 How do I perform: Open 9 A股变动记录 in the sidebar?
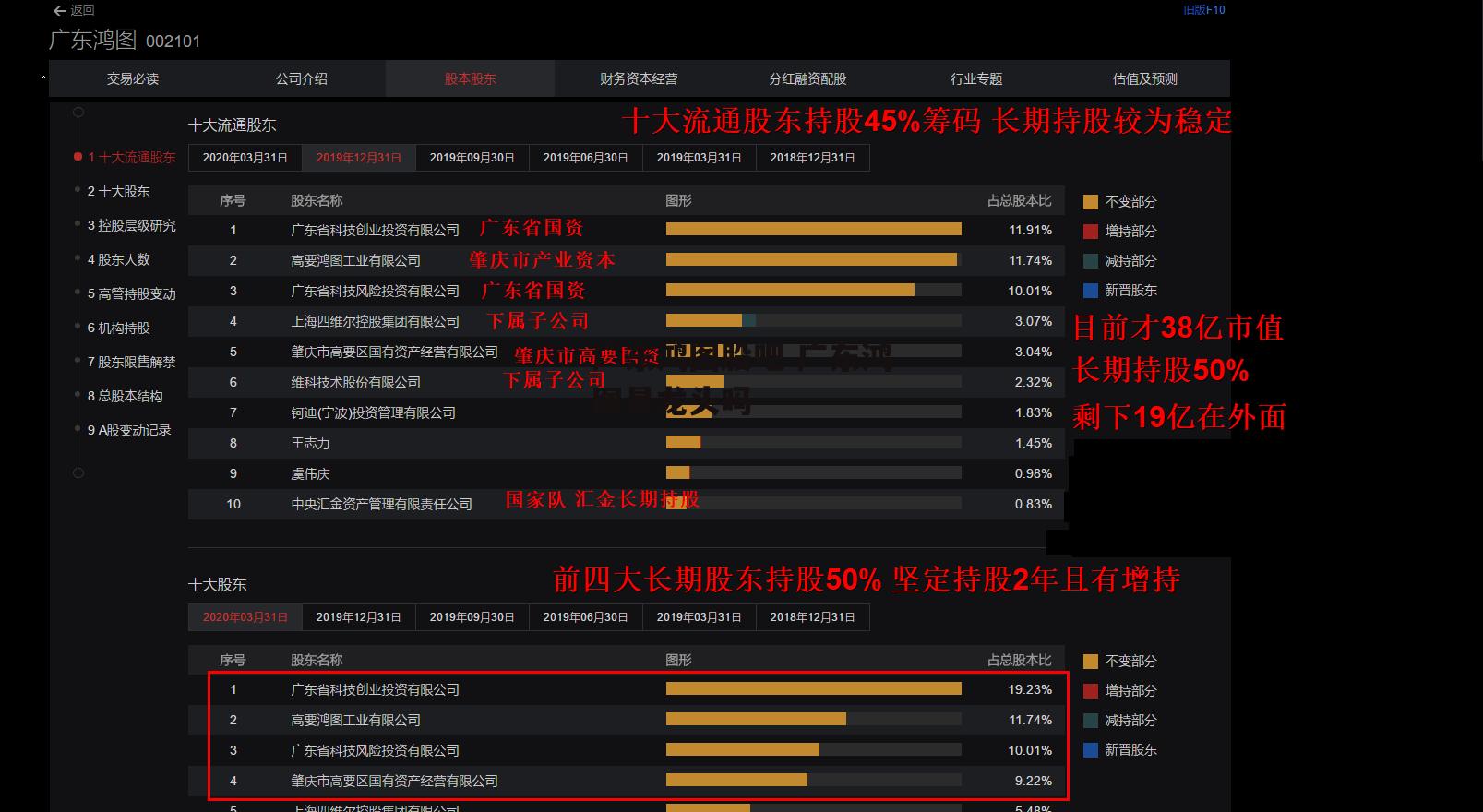[x=129, y=430]
